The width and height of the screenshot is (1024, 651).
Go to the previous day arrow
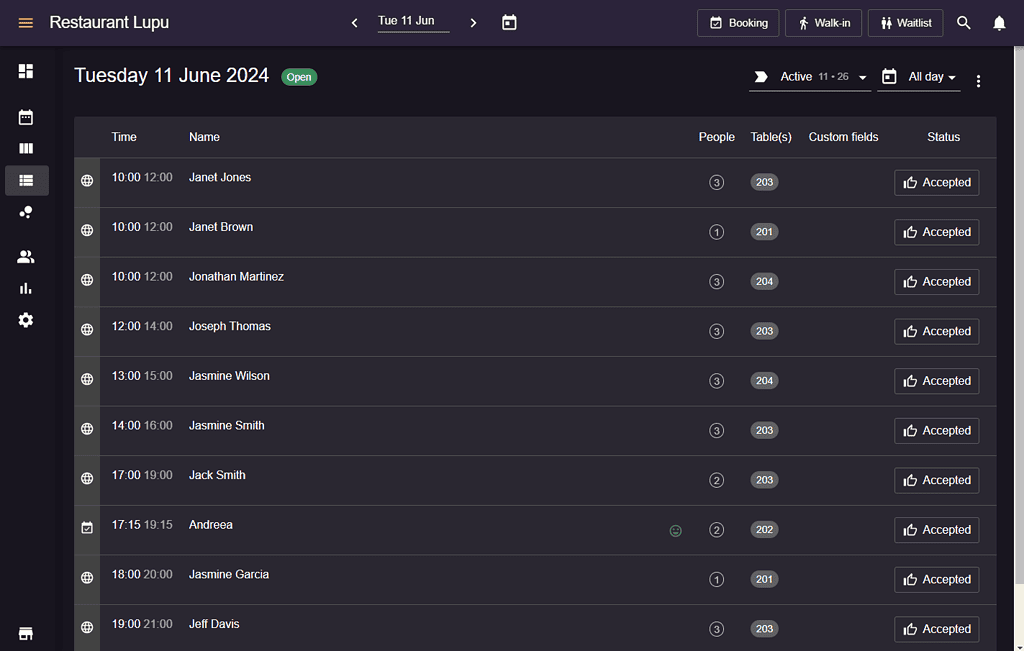tap(355, 23)
